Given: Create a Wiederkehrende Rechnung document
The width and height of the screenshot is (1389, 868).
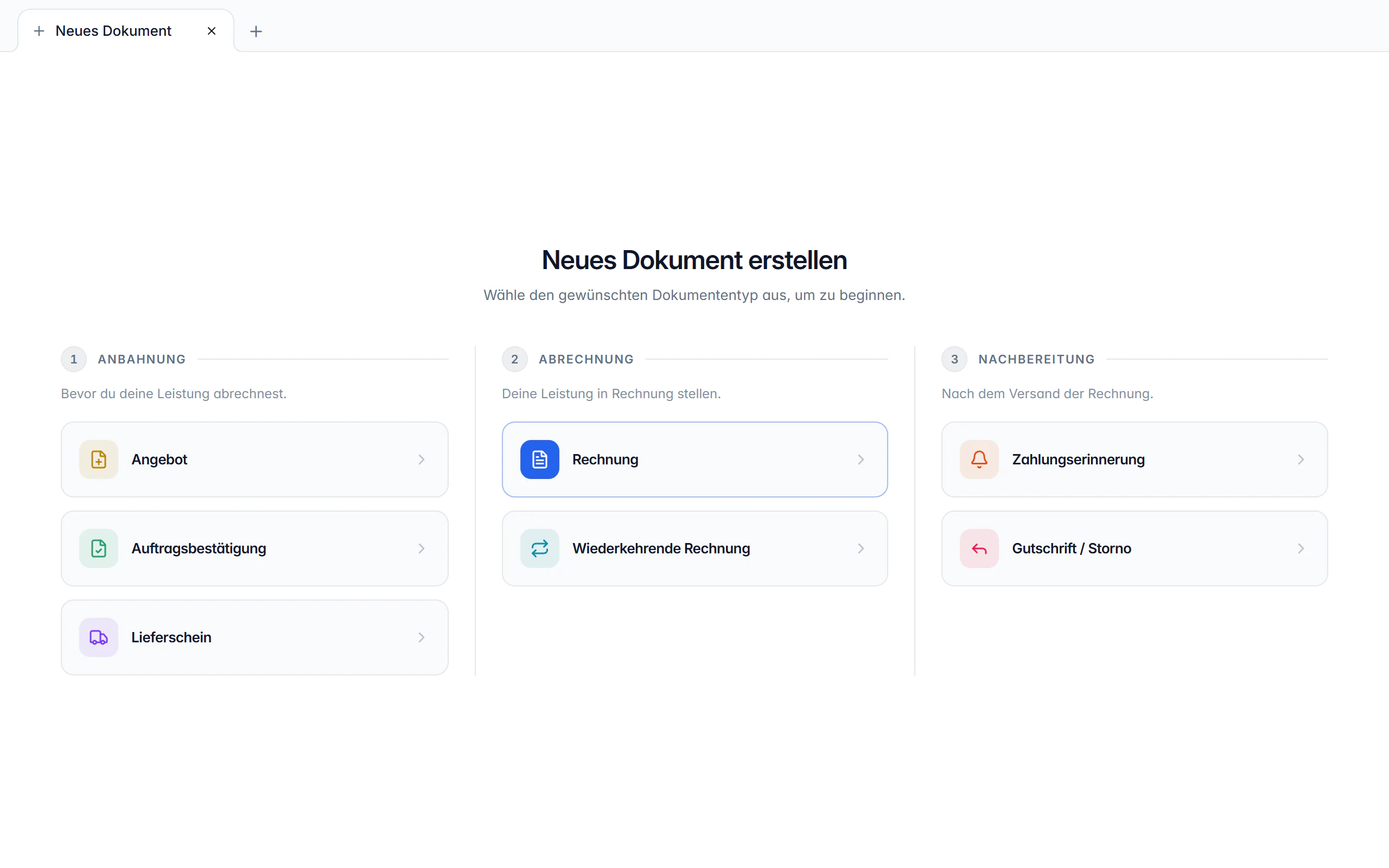Looking at the screenshot, I should pyautogui.click(x=694, y=548).
